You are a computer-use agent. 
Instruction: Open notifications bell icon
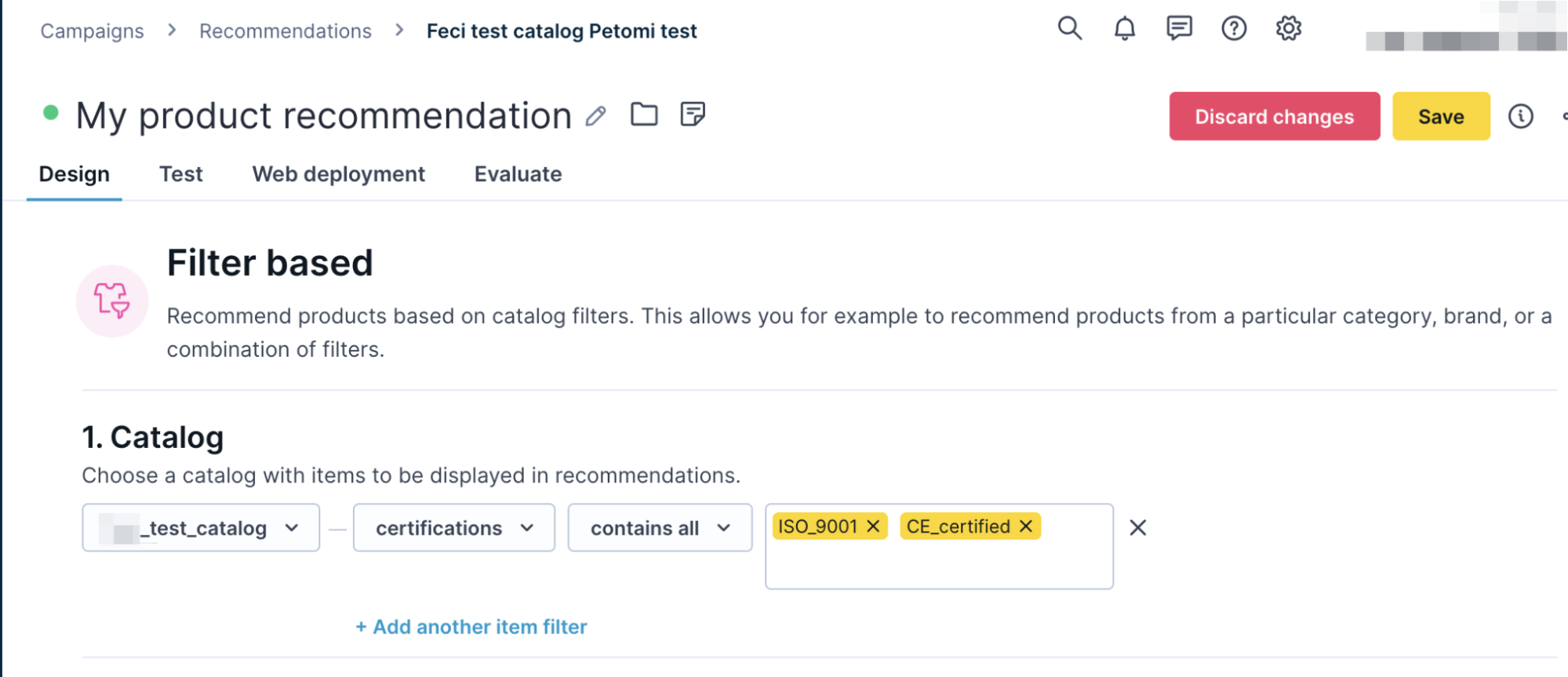tap(1124, 28)
